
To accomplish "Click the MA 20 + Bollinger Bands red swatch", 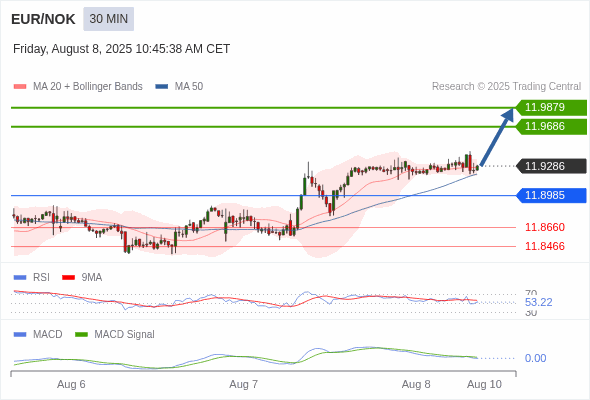I will coord(20,87).
